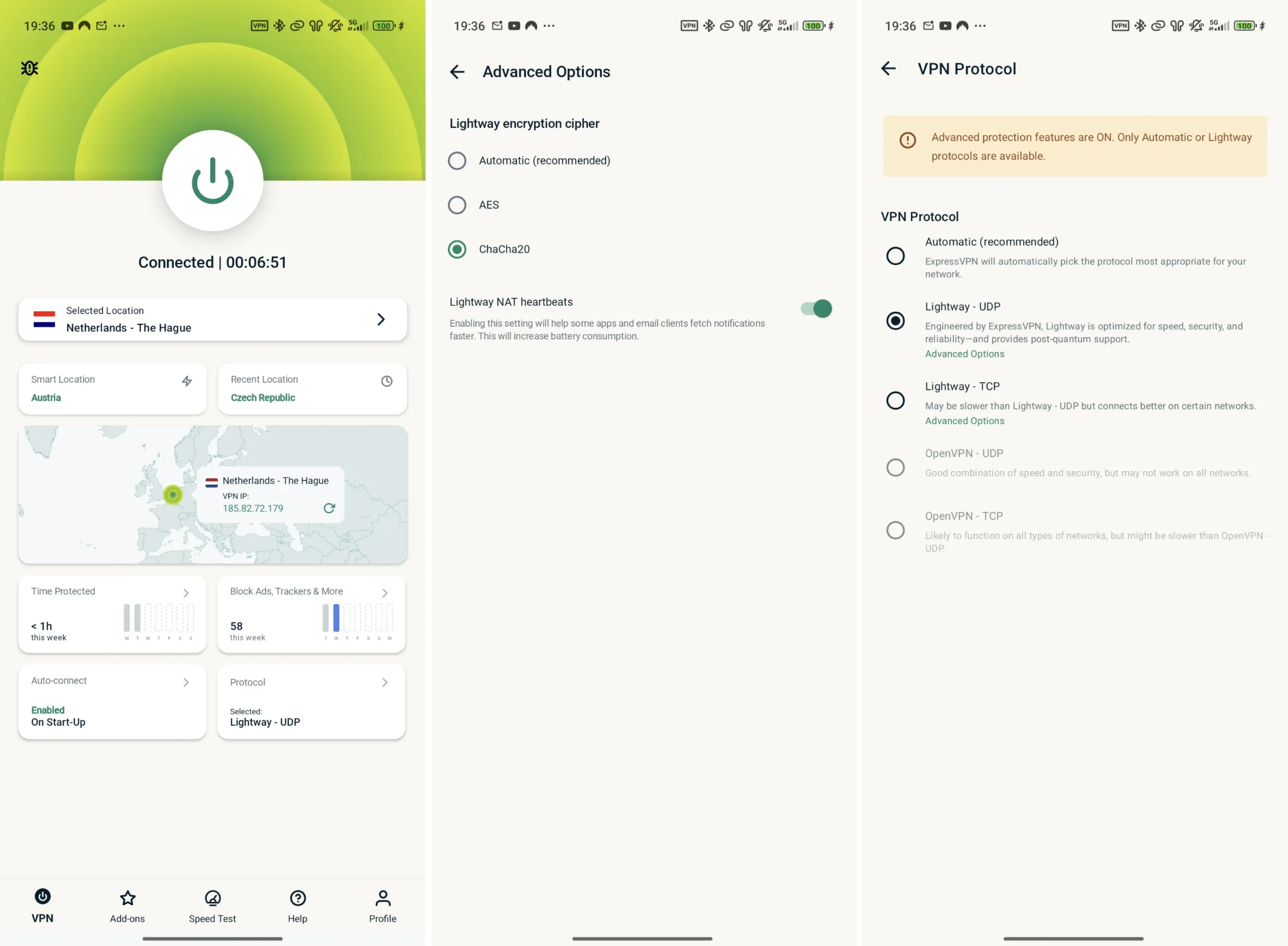This screenshot has height=946, width=1288.
Task: Open the Profile tab icon
Action: 382,898
